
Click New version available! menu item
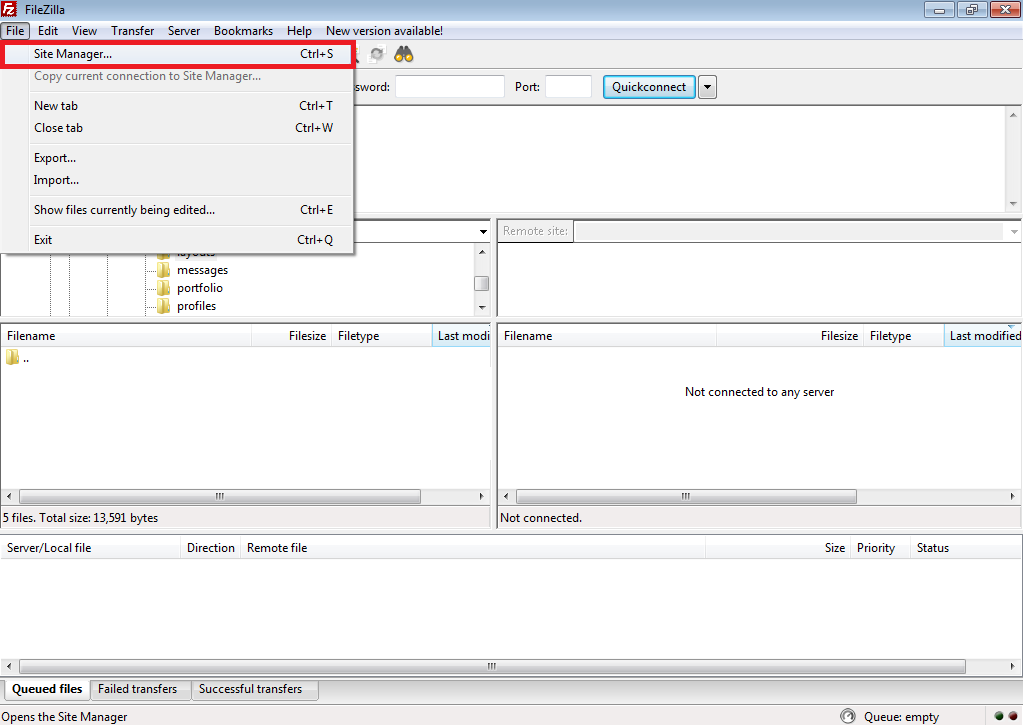point(384,31)
